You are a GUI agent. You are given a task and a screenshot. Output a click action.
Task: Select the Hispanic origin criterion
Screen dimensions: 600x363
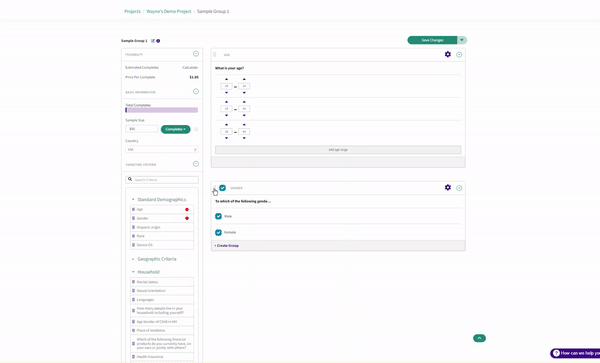click(x=161, y=227)
